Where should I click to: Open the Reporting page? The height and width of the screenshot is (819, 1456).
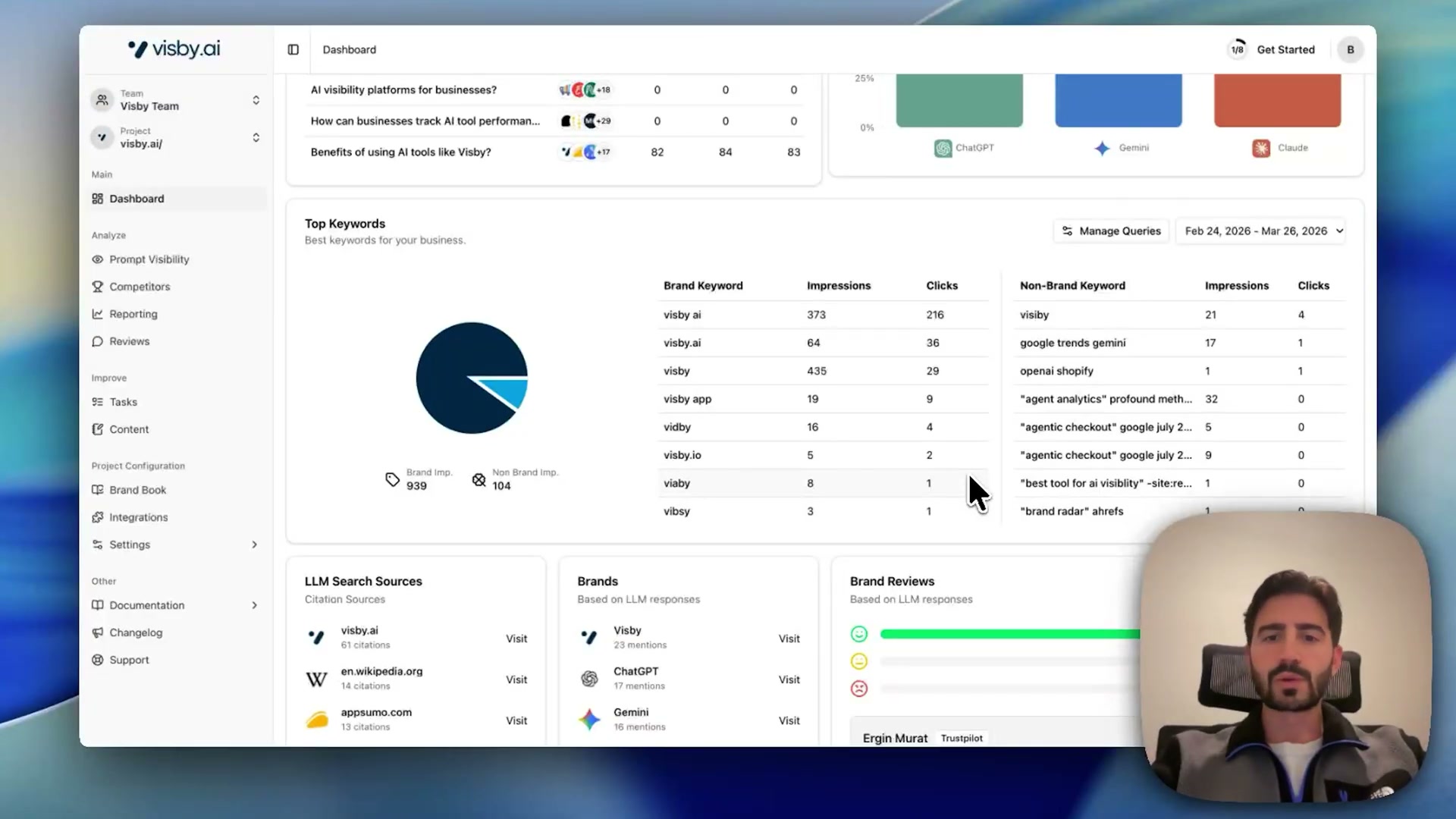click(x=133, y=314)
